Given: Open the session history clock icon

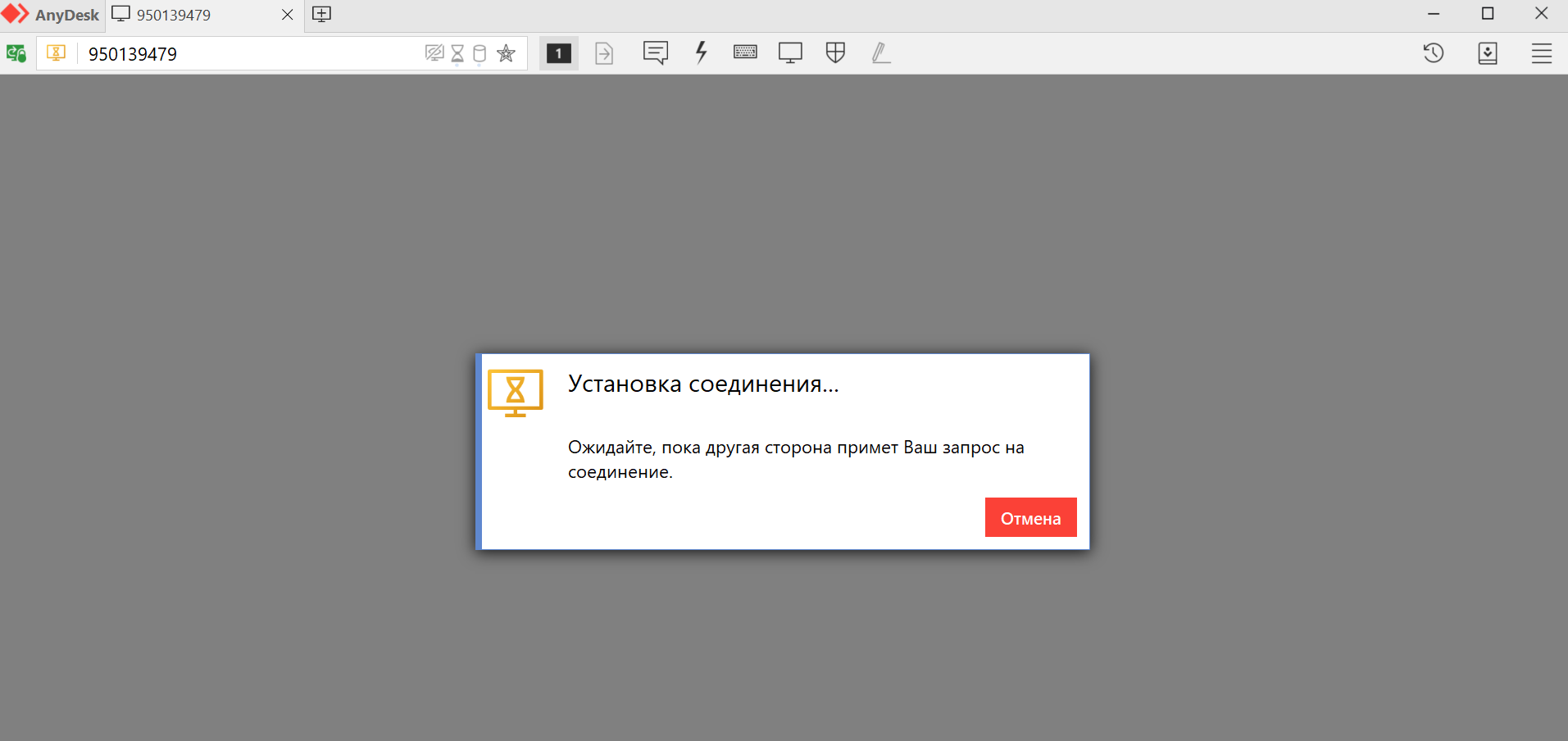Looking at the screenshot, I should coord(1433,53).
